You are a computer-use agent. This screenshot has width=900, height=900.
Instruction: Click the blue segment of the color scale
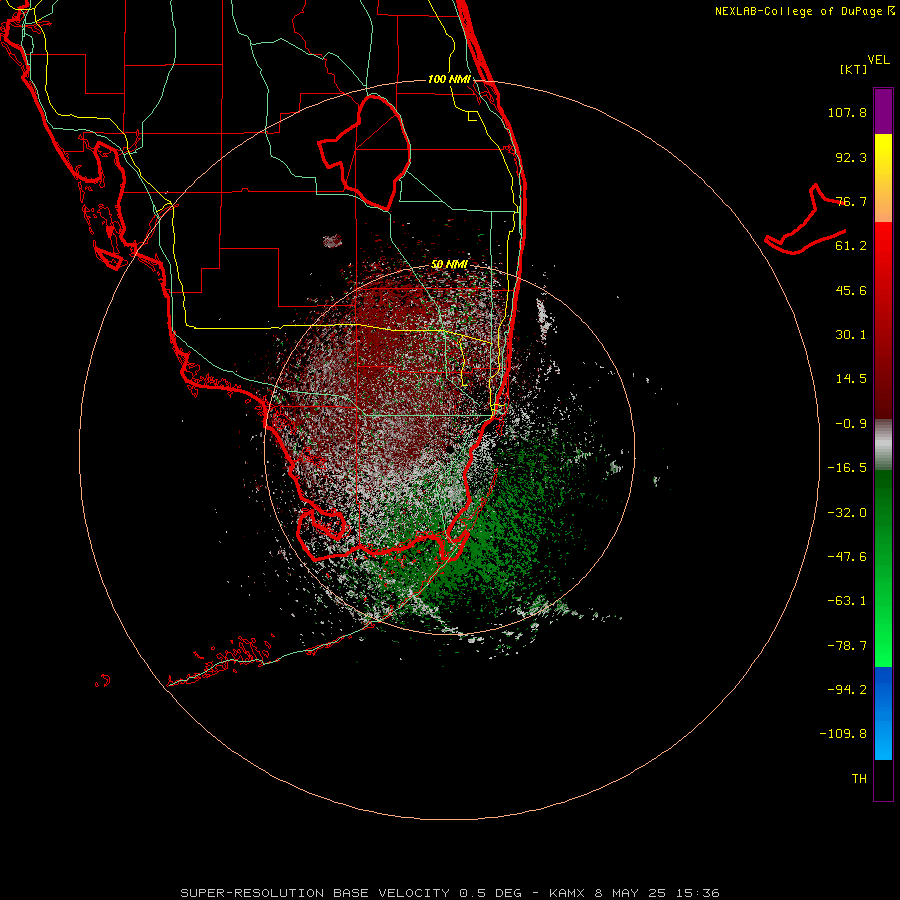click(x=883, y=713)
